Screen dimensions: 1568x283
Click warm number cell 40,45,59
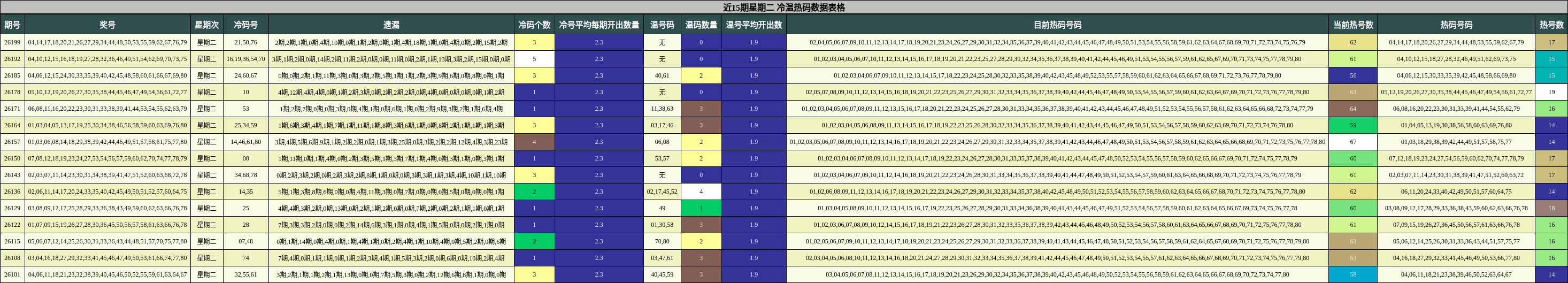point(662,274)
